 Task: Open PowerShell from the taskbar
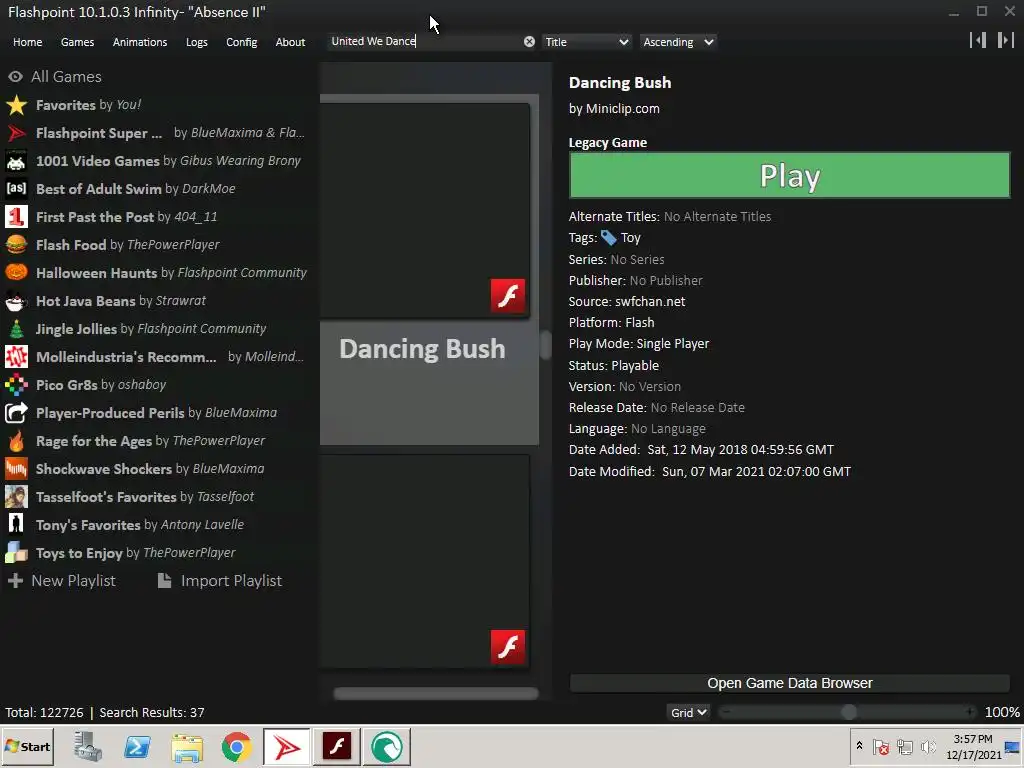pyautogui.click(x=137, y=747)
